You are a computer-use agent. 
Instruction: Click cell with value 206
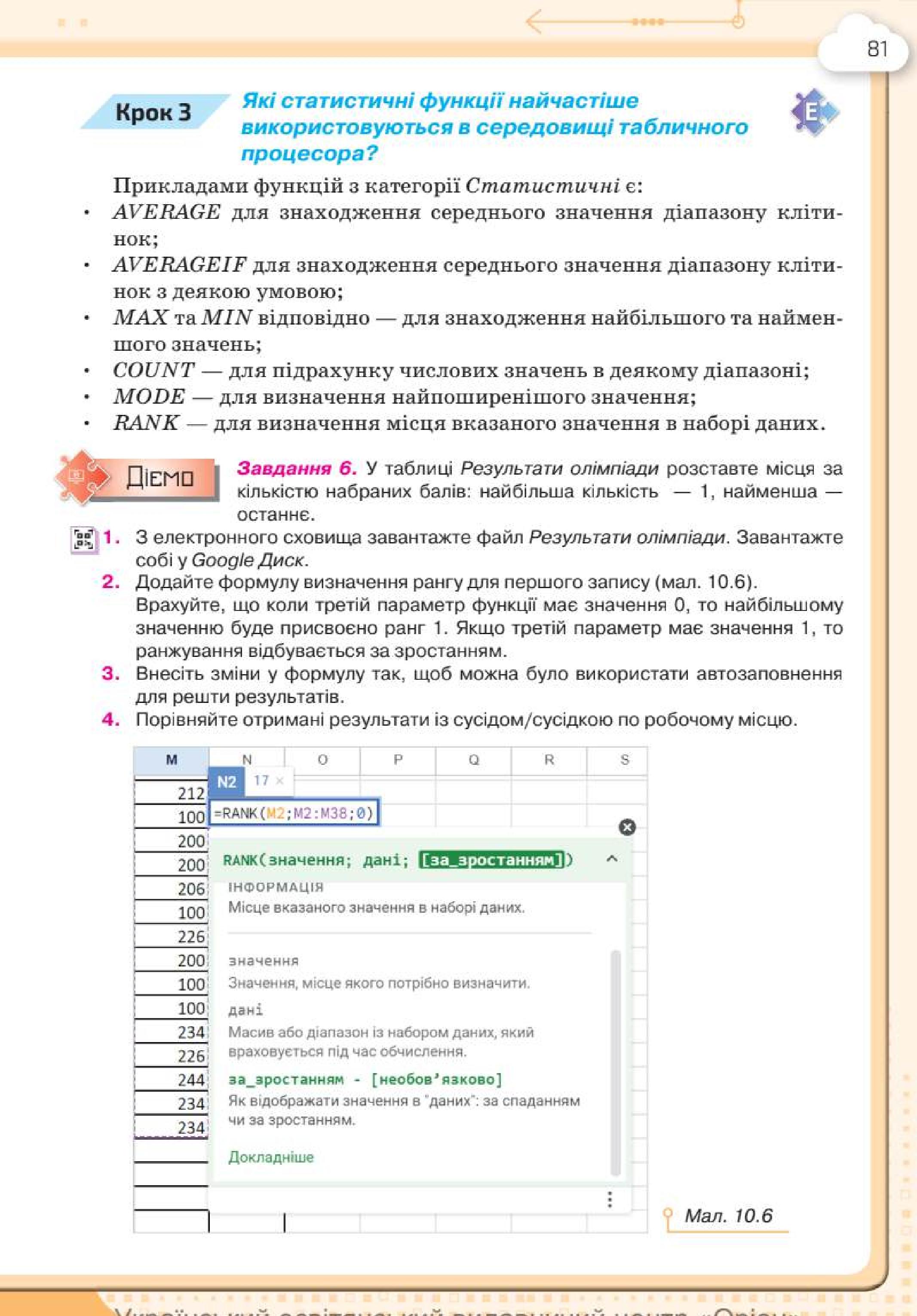point(172,888)
